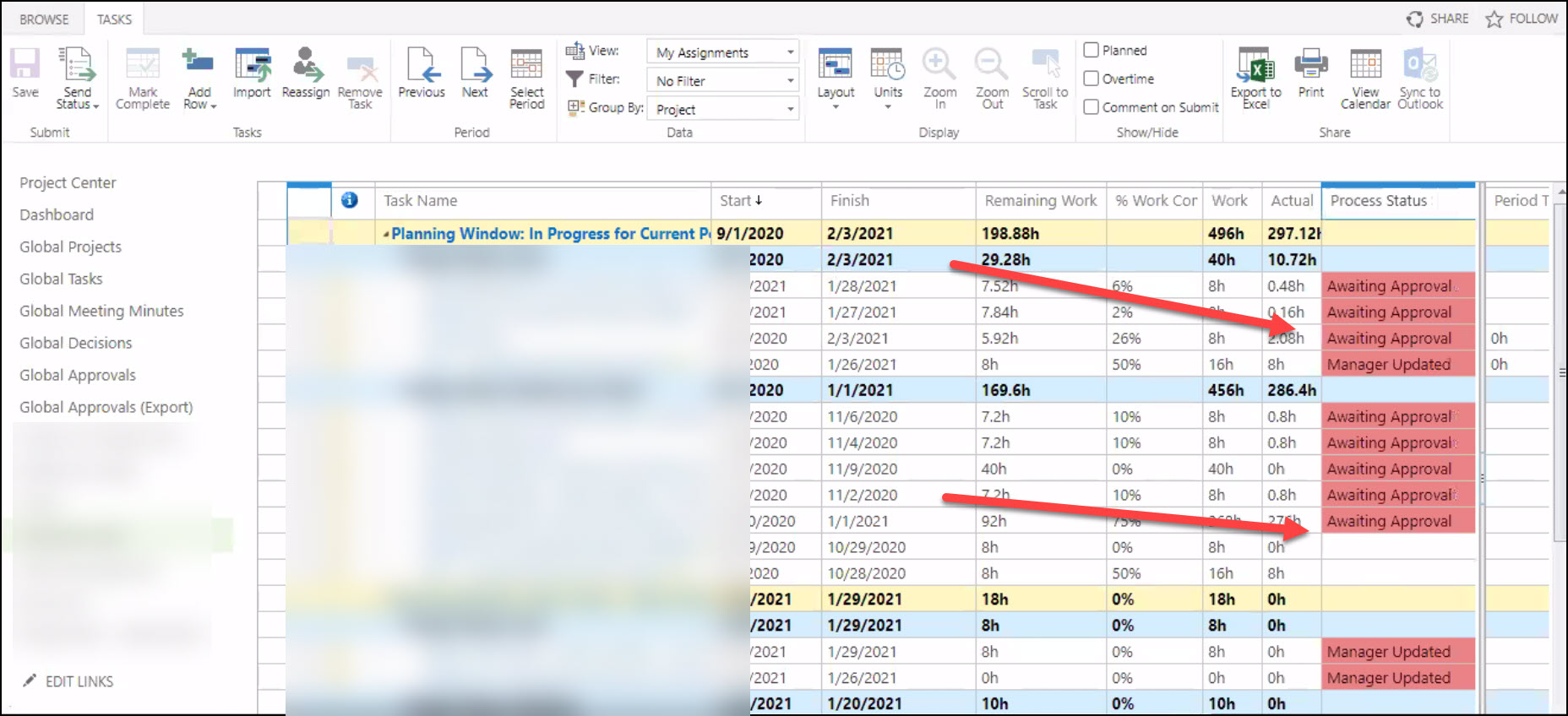Click the FOLLOW star button
This screenshot has height=716, width=1568.
1522,19
